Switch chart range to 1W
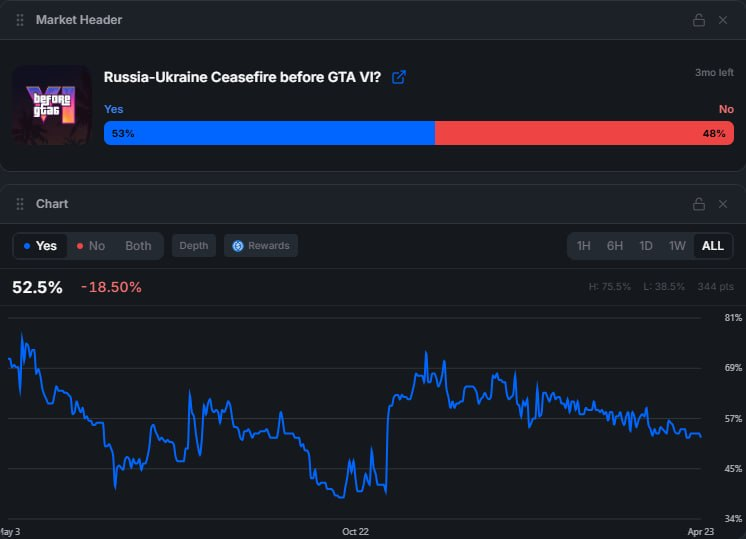Screen dimensions: 746x539 pos(677,246)
